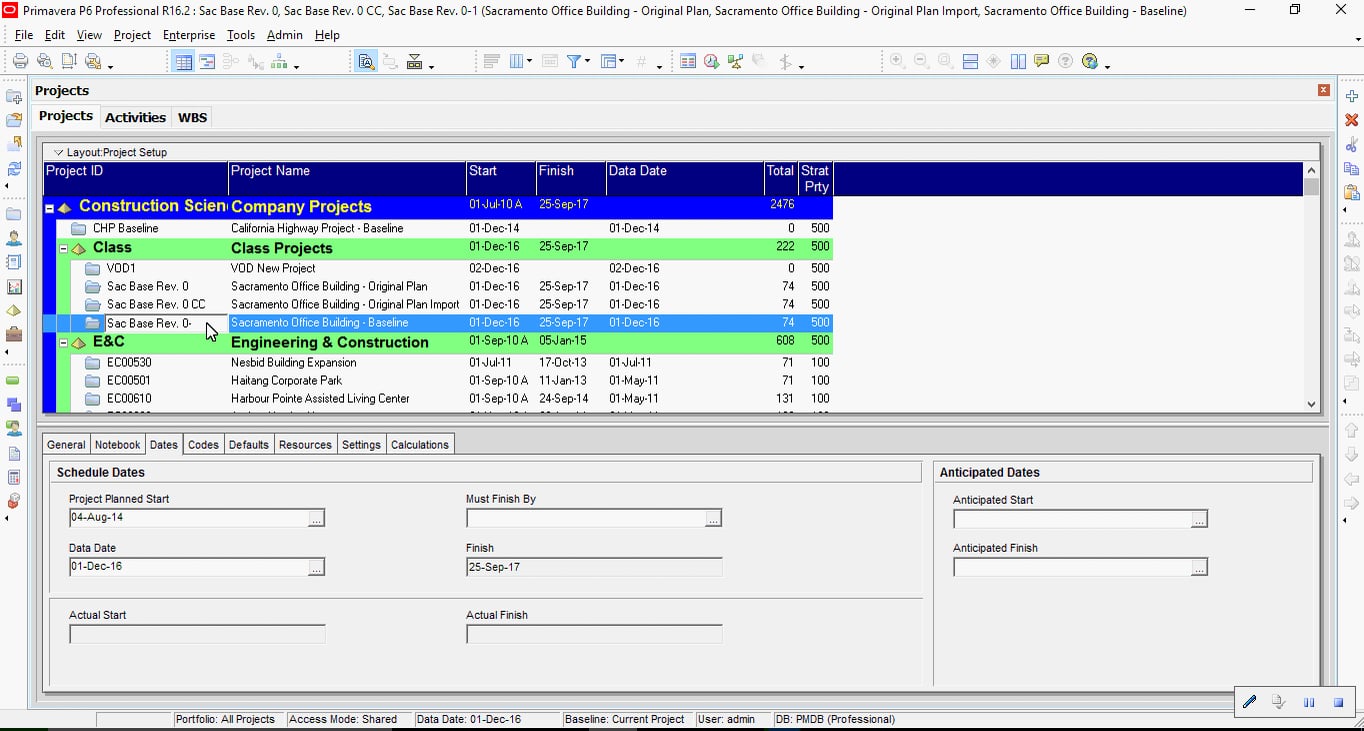Screen dimensions: 1364x731
Task: Open Must Finish By date picker button
Action: pyautogui.click(x=713, y=518)
